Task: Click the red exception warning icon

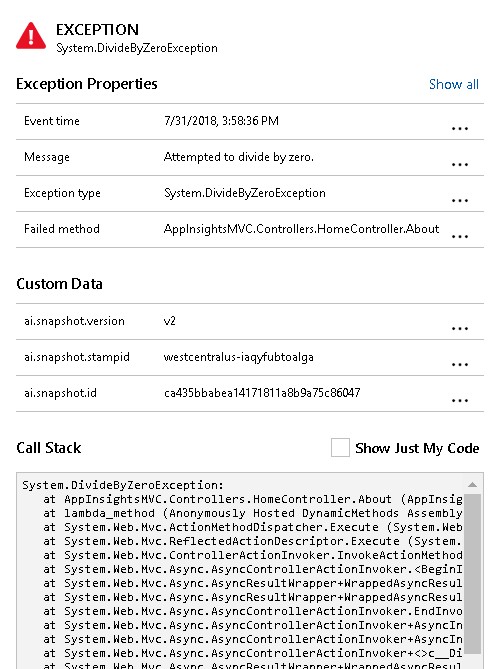Action: pos(31,36)
